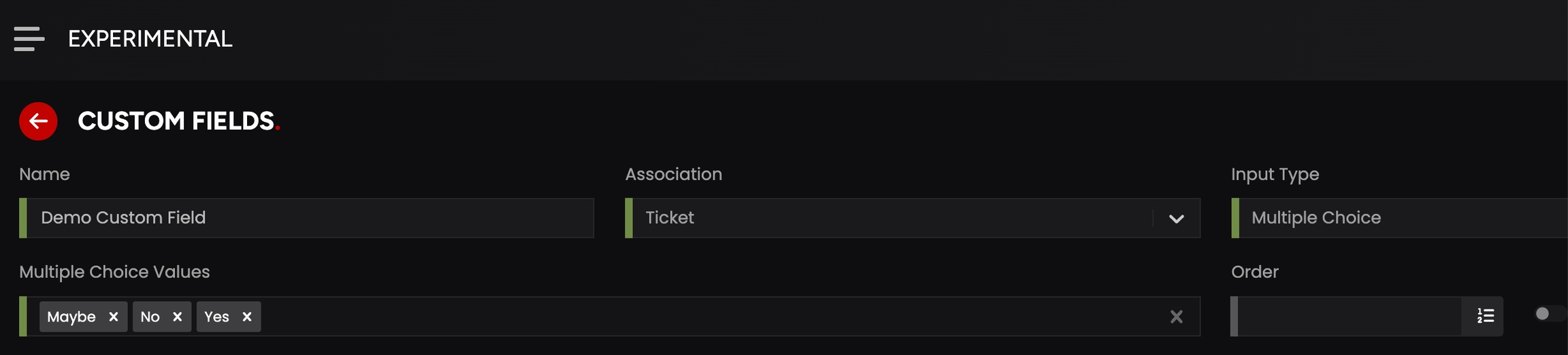Clear all multiple choice values
1568x355 pixels.
(x=1176, y=317)
